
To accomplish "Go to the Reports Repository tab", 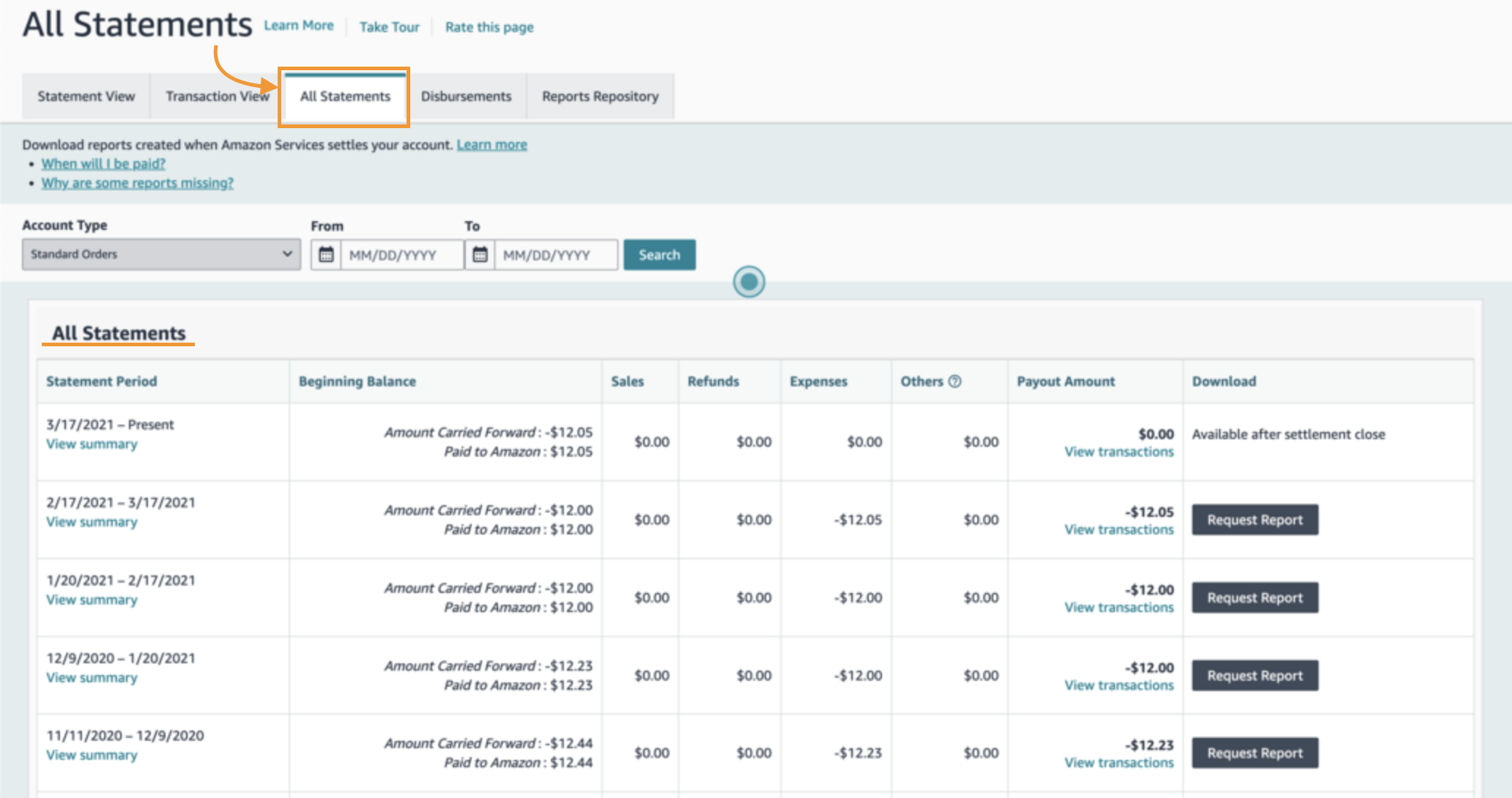I will pos(600,96).
